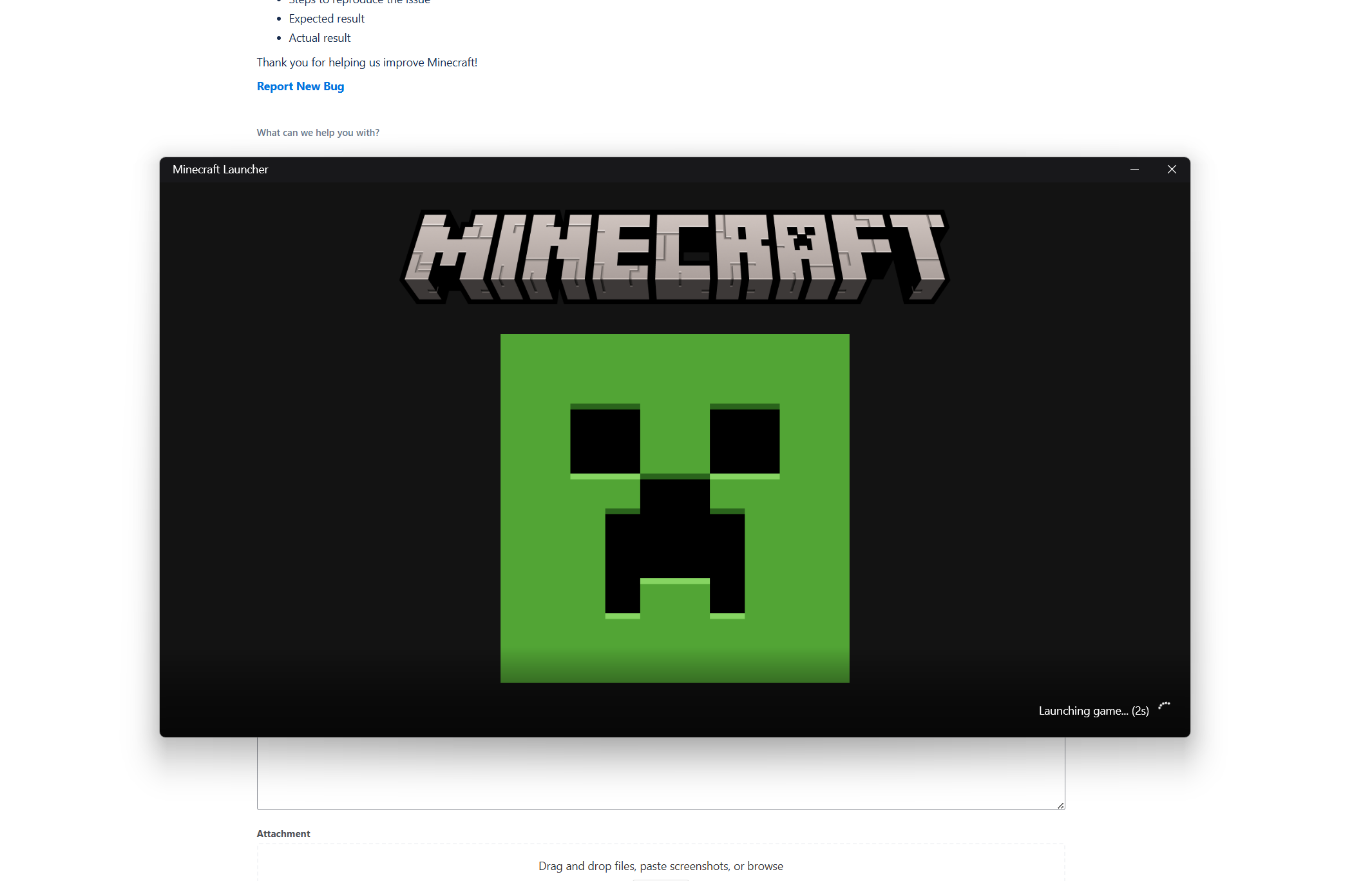Click the Creeper's right eye
The width and height of the screenshot is (1372, 881).
tap(745, 441)
